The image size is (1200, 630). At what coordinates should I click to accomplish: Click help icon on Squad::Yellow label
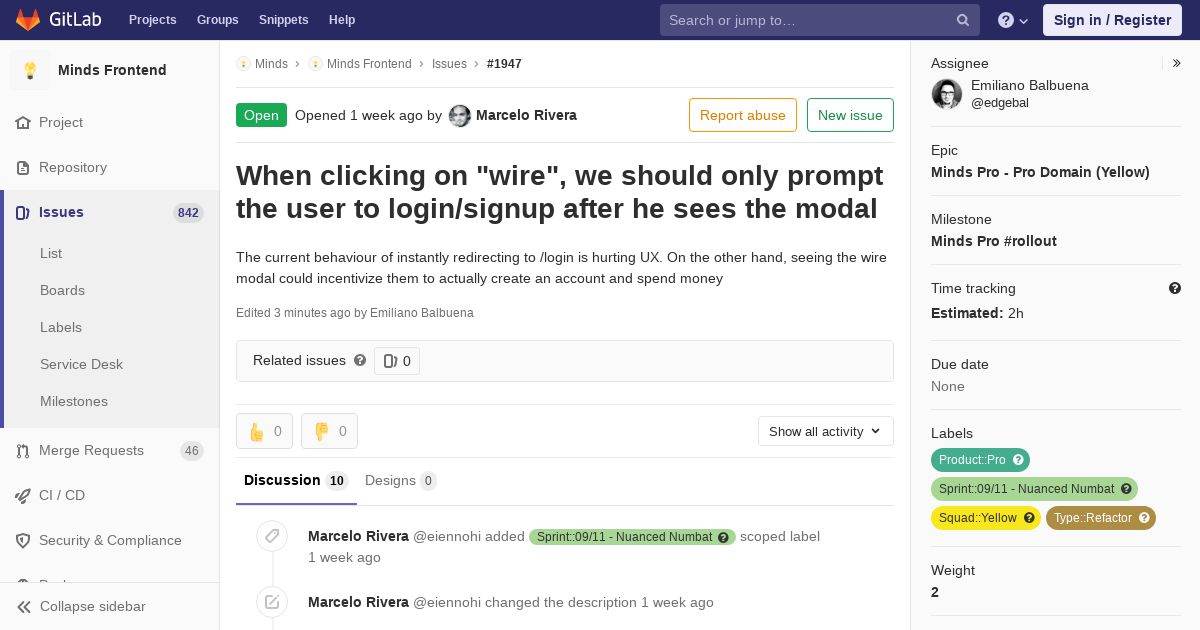tap(1029, 518)
